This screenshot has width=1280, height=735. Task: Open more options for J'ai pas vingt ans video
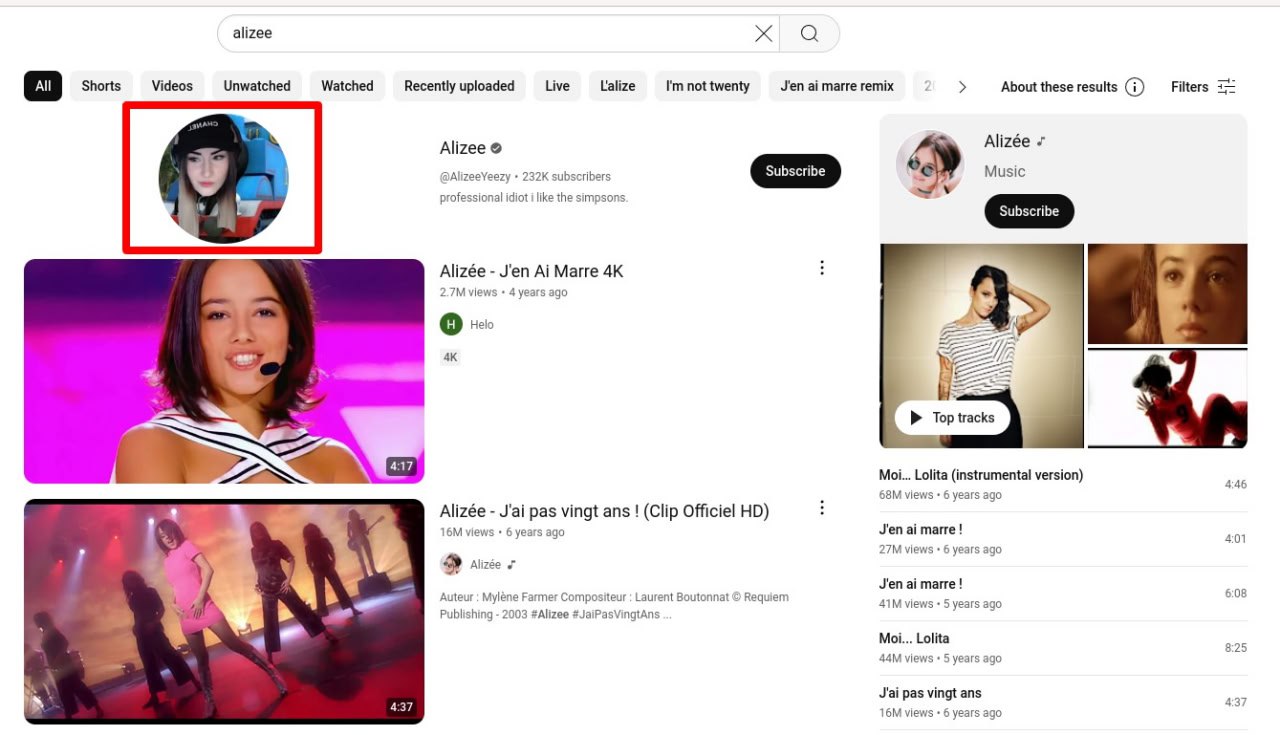[822, 508]
